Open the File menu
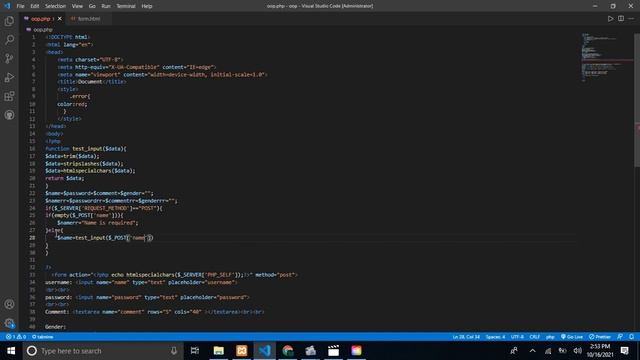This screenshot has height=360, width=640. [x=20, y=6]
